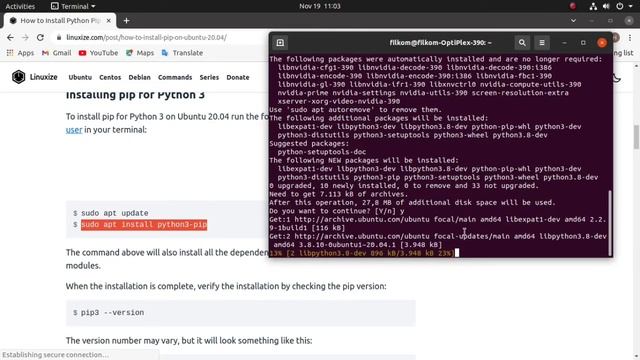This screenshot has width=640, height=360.
Task: Click the network status icon in top bar
Action: (593, 6)
